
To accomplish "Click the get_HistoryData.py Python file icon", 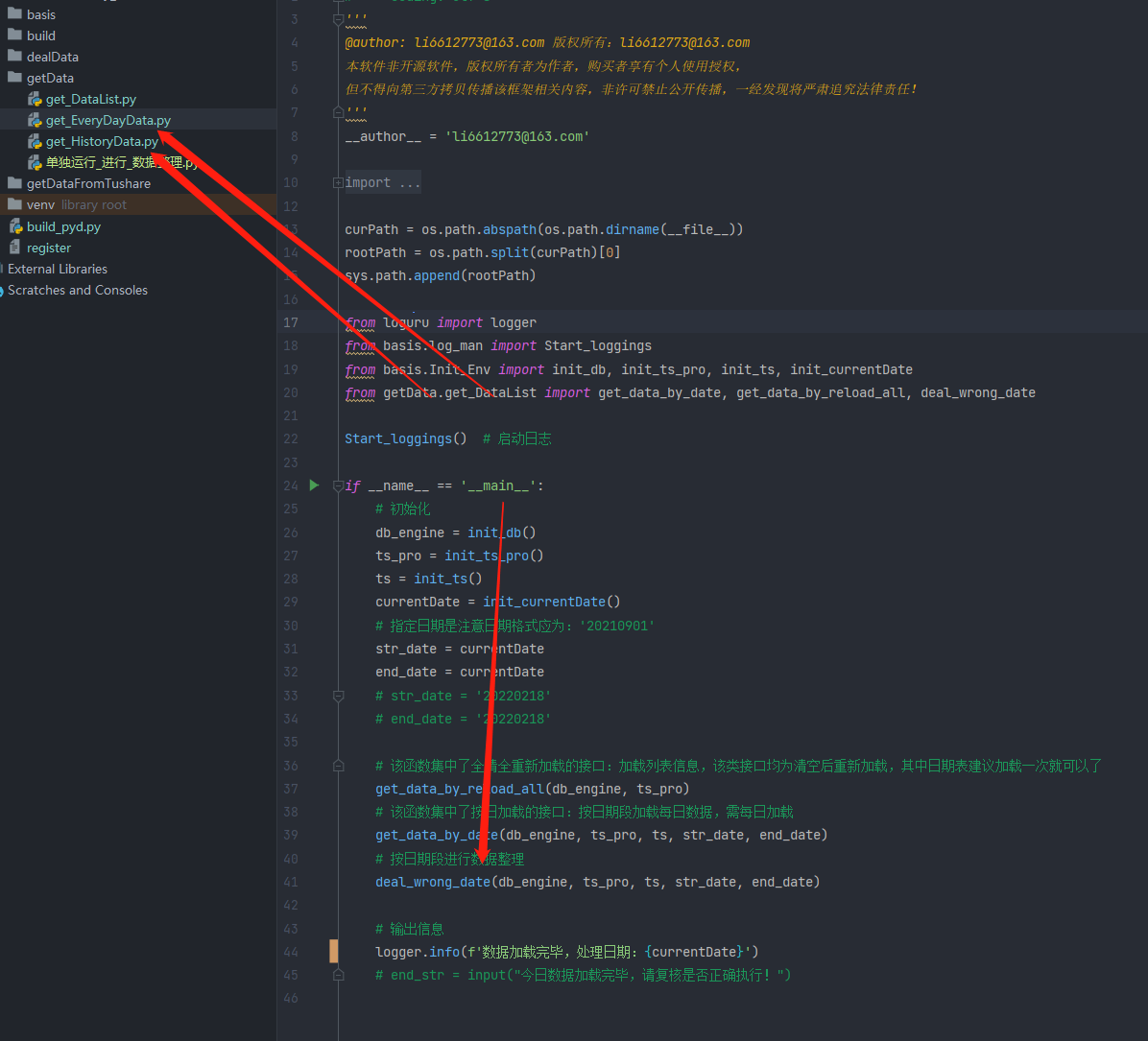I will 35,142.
